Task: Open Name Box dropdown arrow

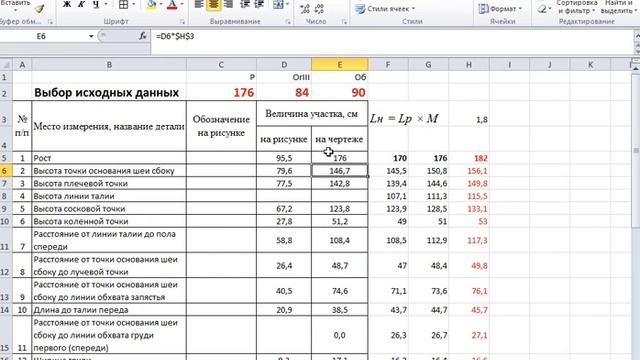Action: [91, 36]
